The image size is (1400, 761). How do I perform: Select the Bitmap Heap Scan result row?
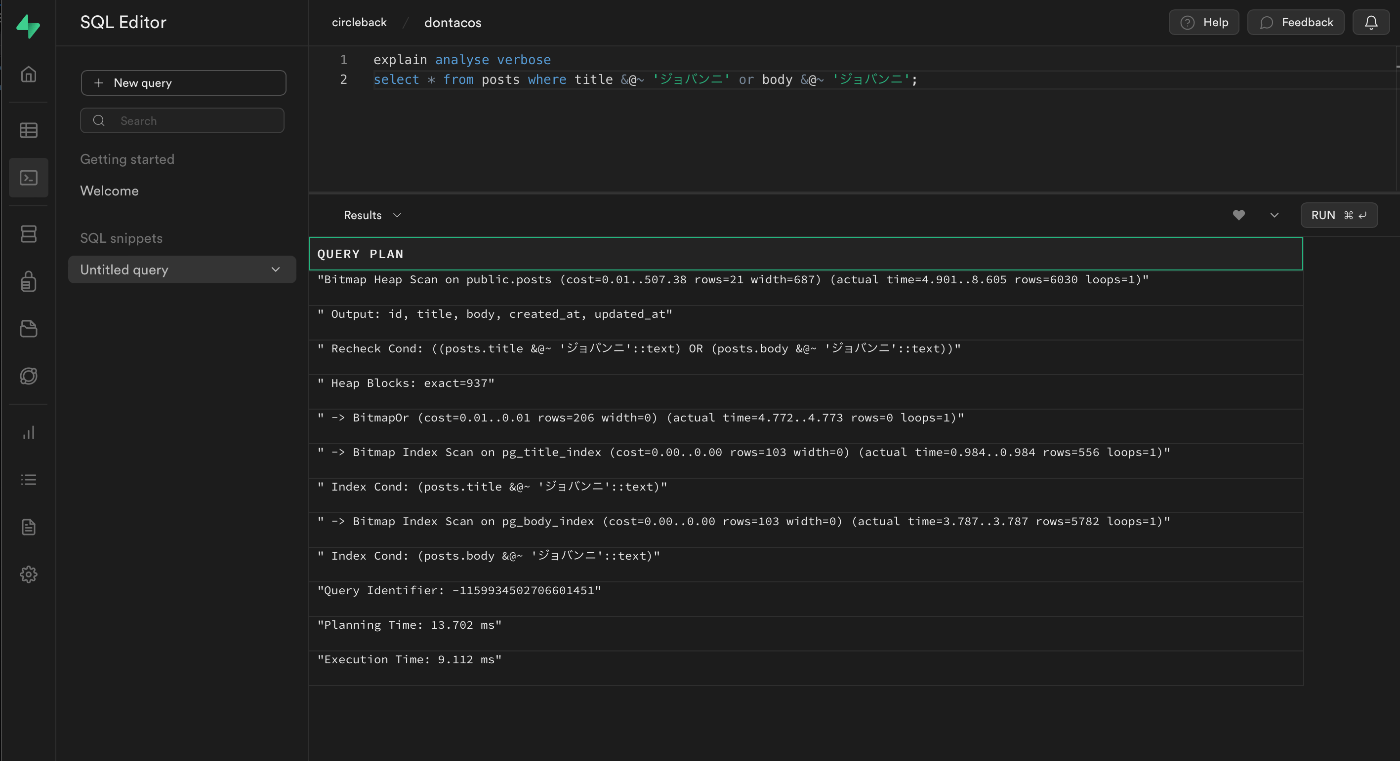[806, 288]
